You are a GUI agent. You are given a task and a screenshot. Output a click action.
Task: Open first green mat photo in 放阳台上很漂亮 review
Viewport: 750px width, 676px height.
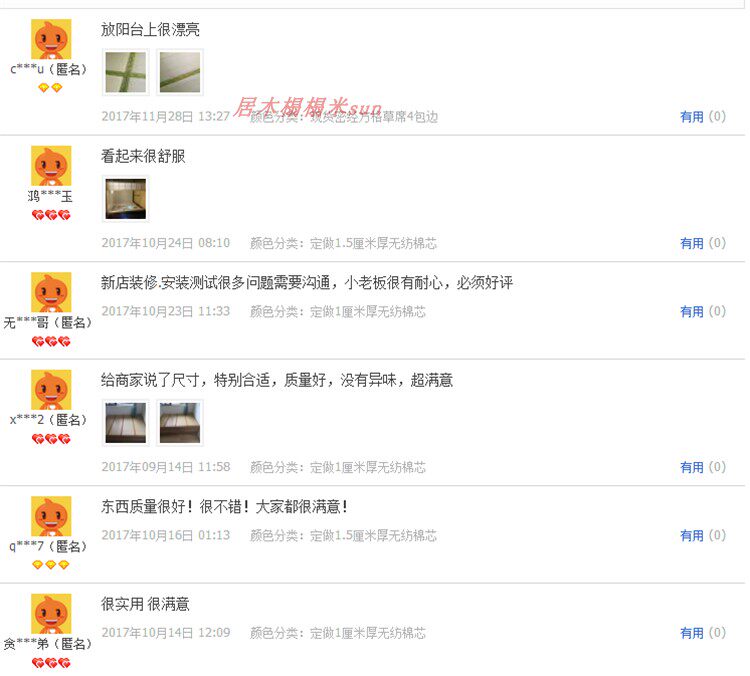[x=126, y=72]
